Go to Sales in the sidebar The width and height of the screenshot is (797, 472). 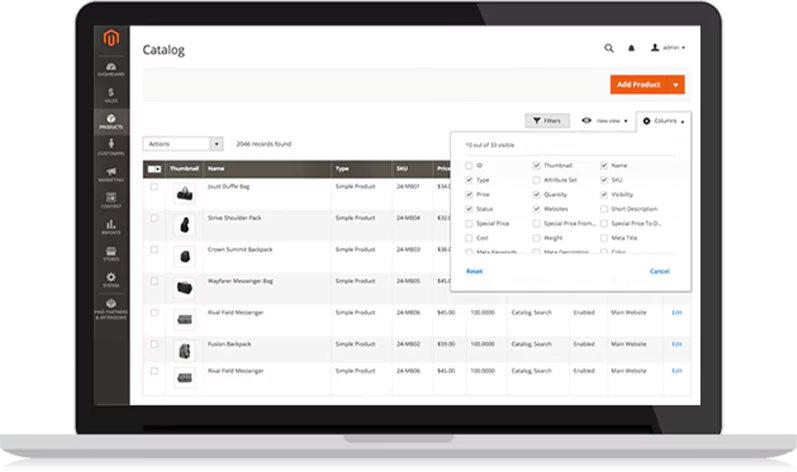click(111, 95)
